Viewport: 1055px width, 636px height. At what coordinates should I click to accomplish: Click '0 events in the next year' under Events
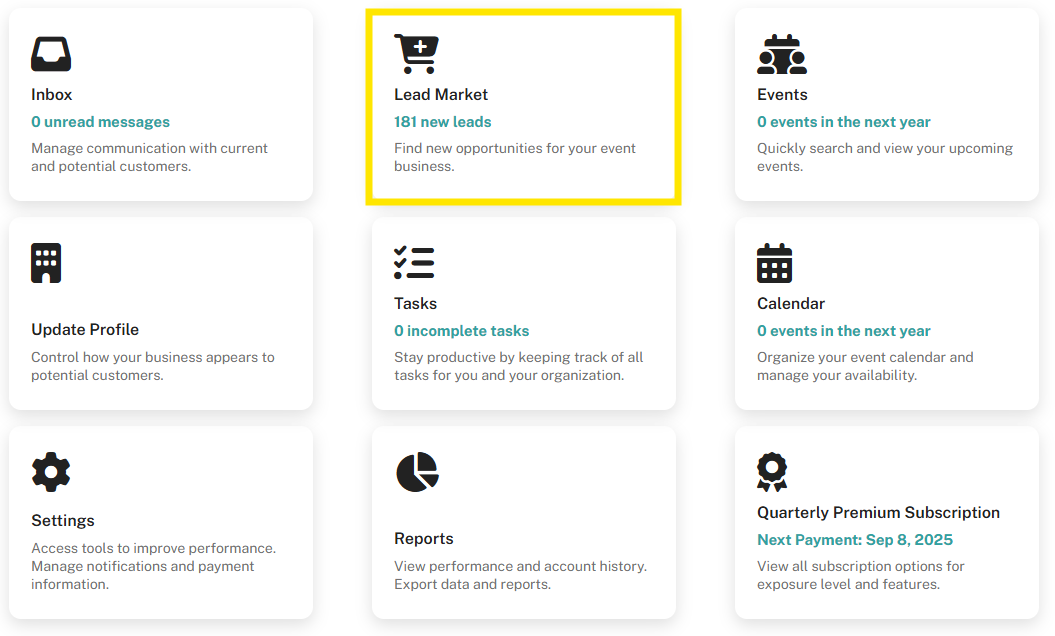tap(844, 122)
